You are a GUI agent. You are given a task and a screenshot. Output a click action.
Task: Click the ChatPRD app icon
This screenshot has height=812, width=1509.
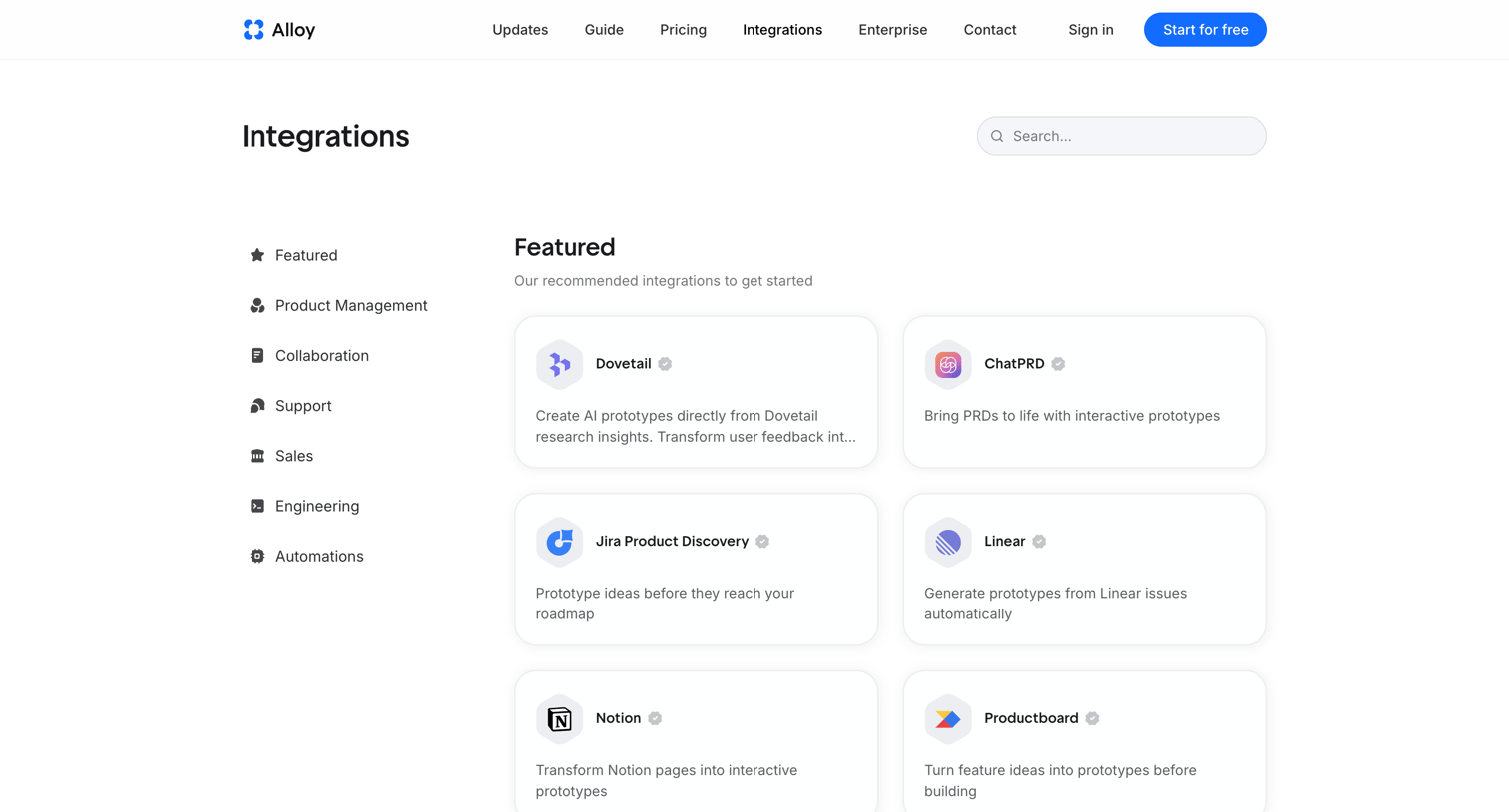pos(948,365)
